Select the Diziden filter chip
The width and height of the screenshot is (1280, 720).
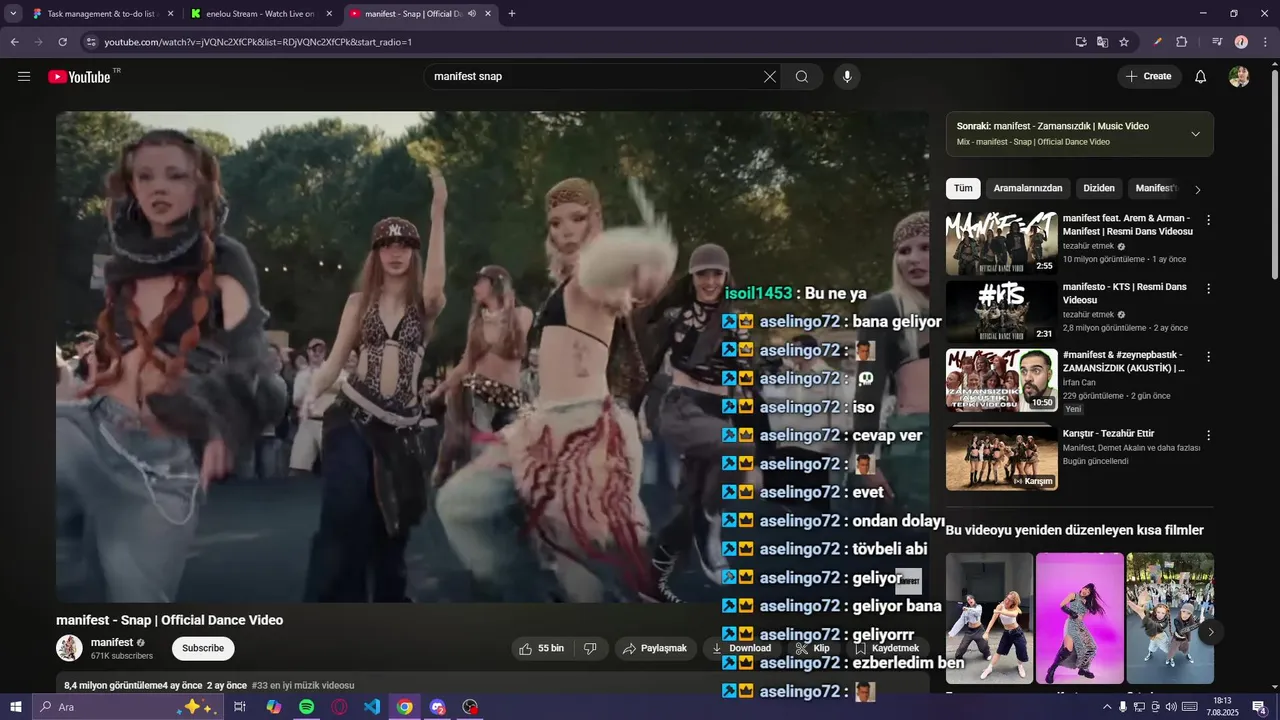coord(1099,188)
